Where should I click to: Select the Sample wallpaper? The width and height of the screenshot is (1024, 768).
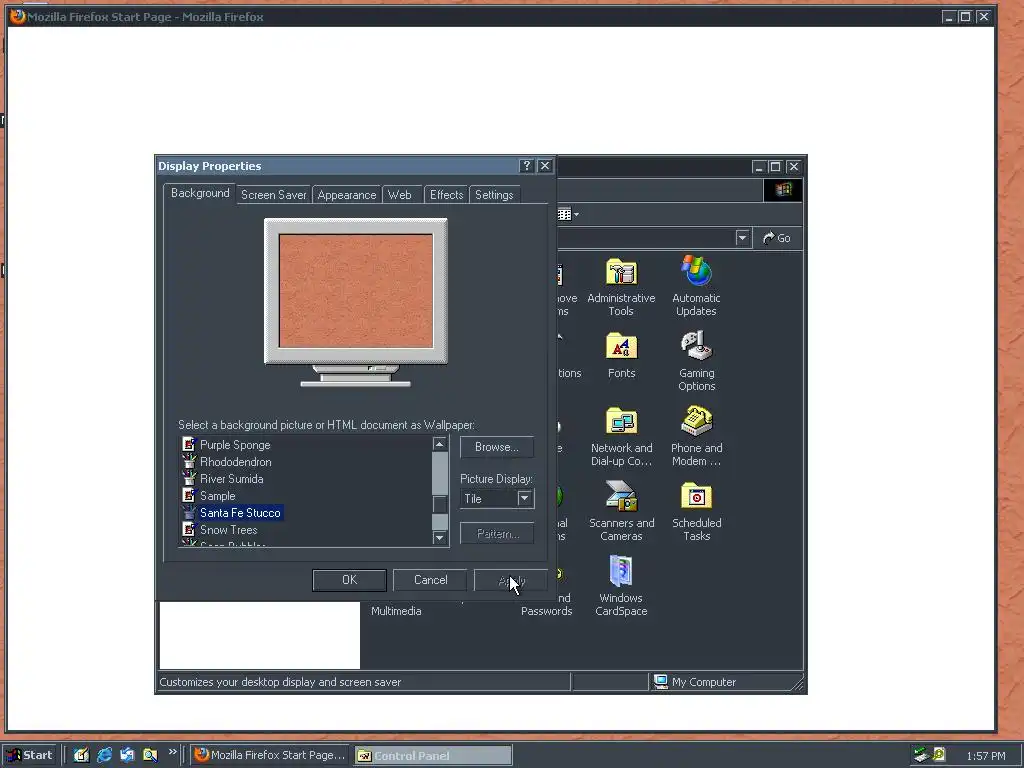point(217,496)
